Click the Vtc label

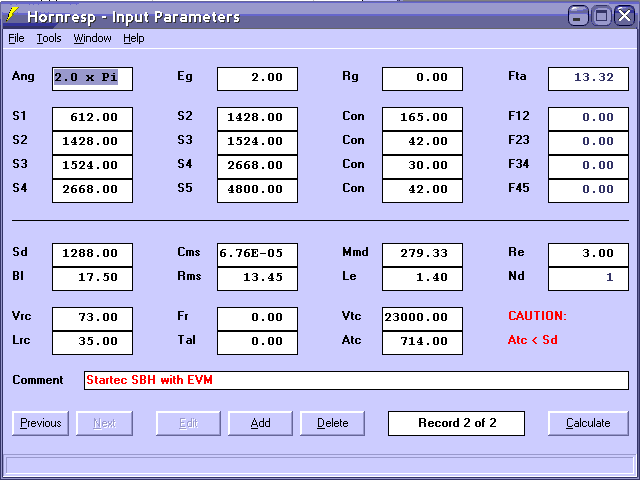pyautogui.click(x=351, y=316)
